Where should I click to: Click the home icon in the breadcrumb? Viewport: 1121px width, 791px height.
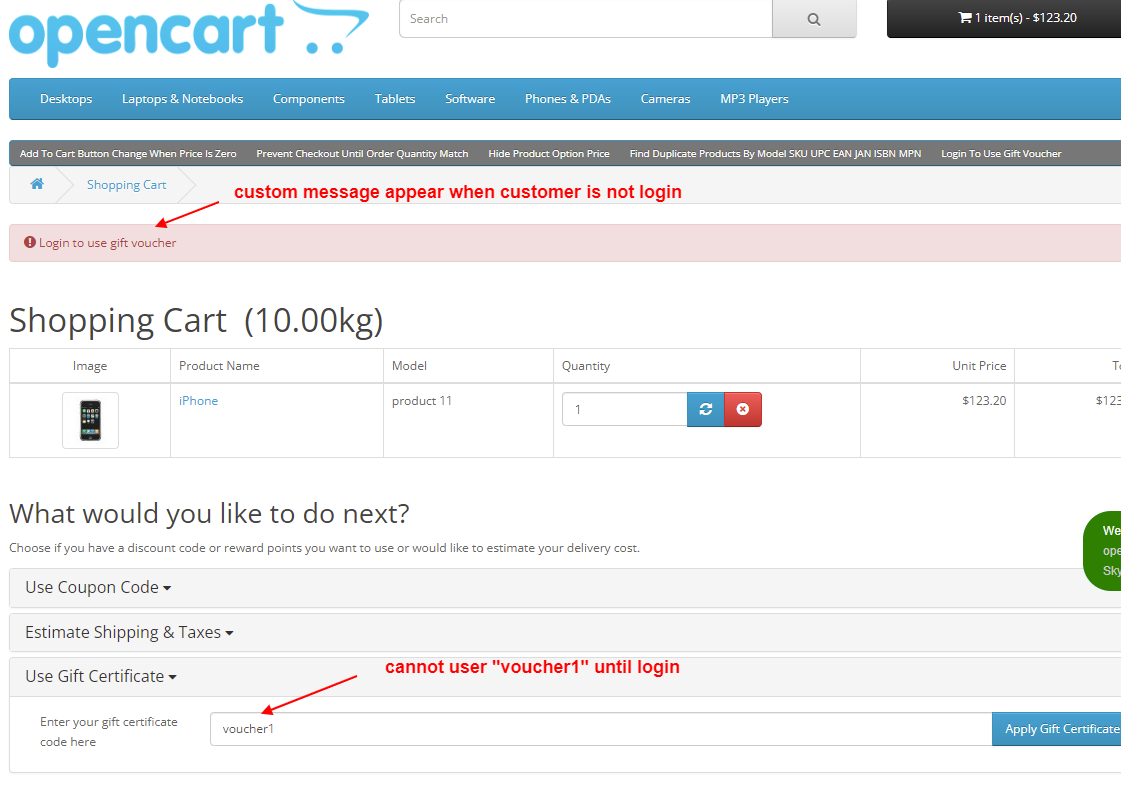(37, 184)
